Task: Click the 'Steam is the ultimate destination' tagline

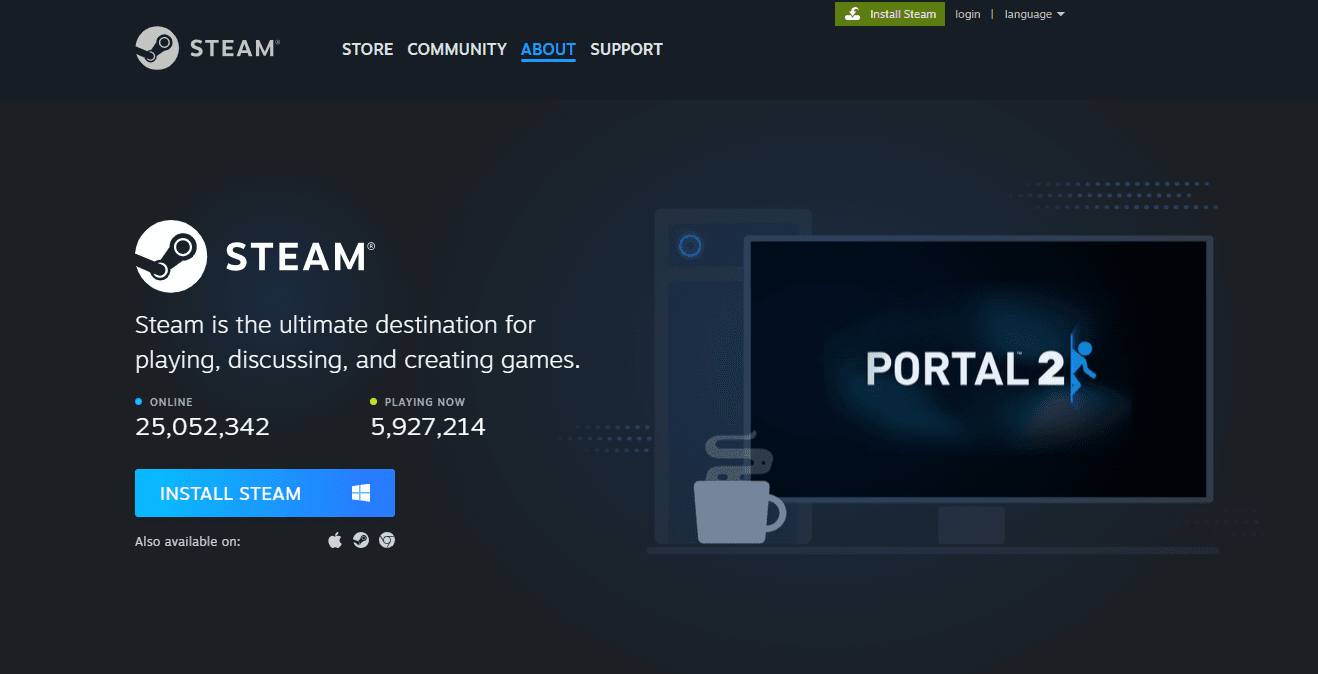Action: (358, 342)
